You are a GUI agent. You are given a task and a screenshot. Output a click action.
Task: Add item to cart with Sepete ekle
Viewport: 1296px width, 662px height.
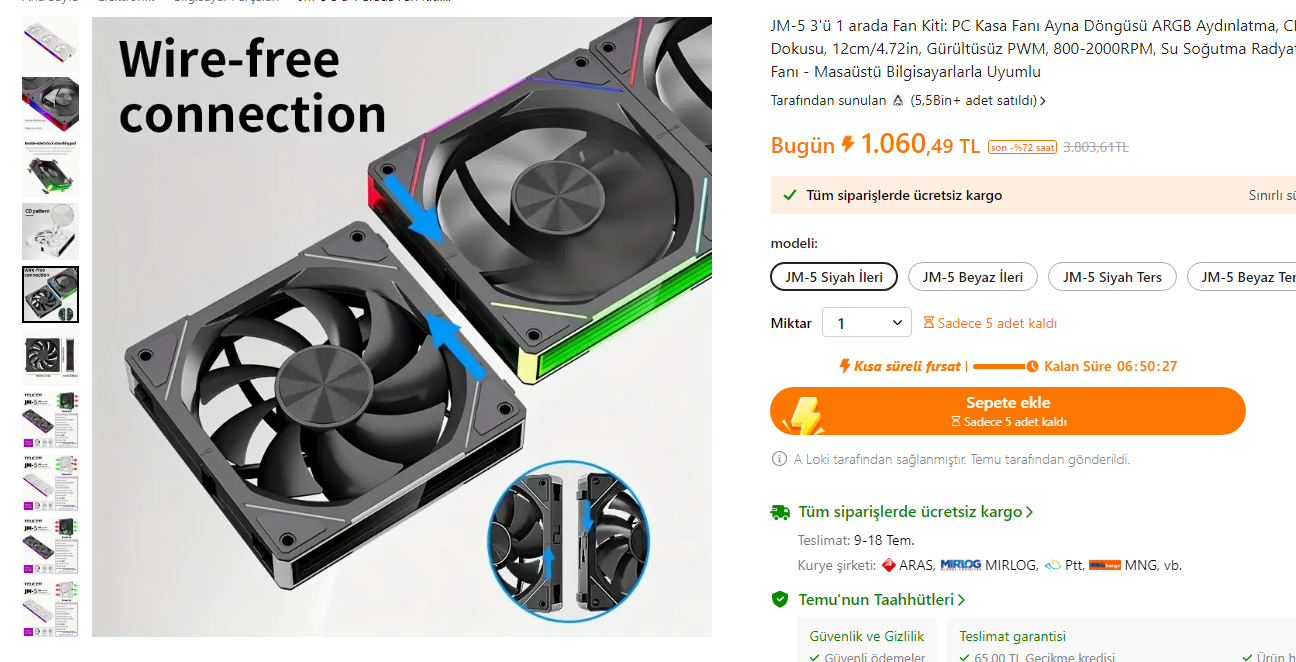1008,411
